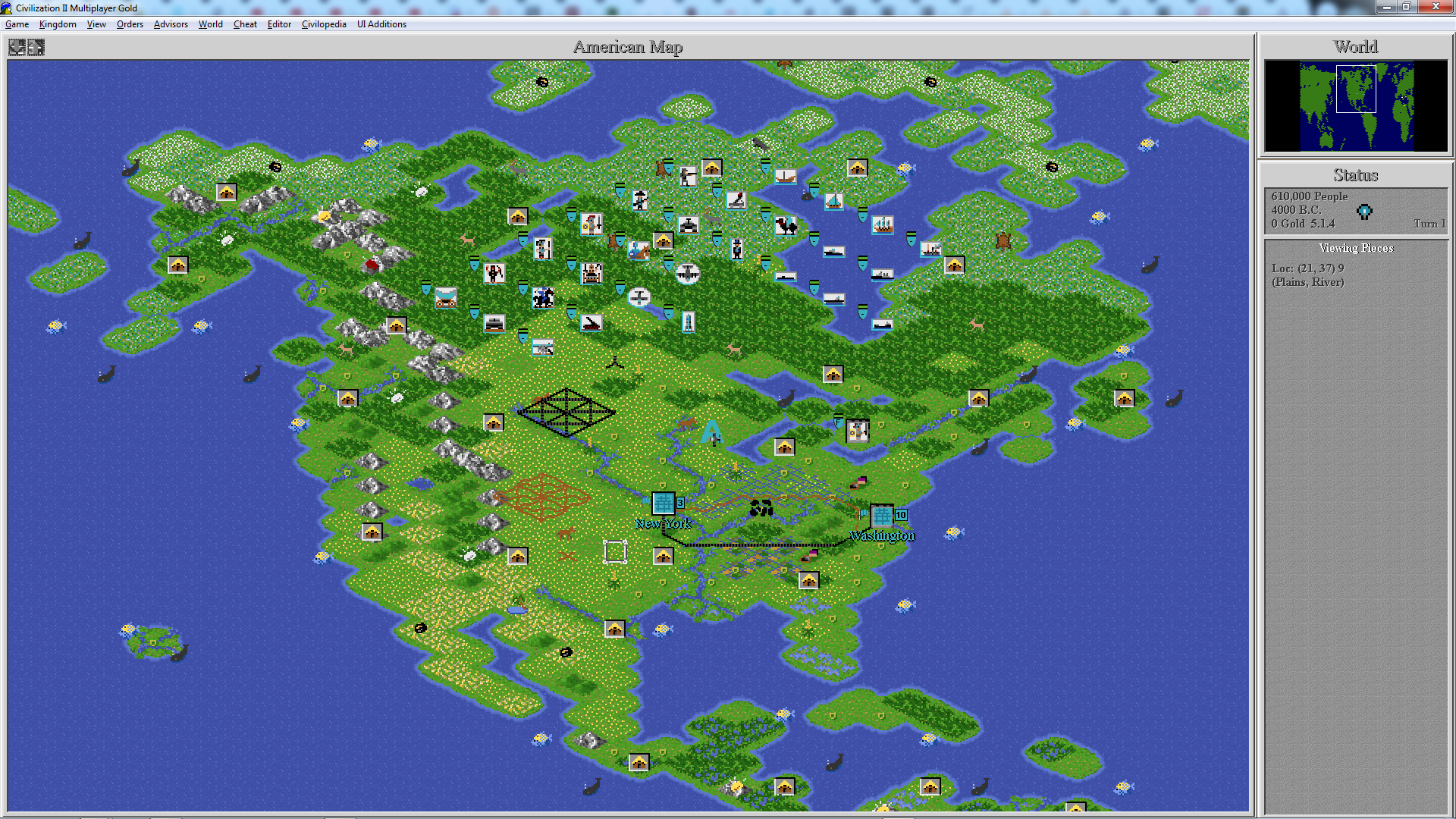The height and width of the screenshot is (819, 1456).
Task: Select the red archer unit
Action: coord(494,274)
